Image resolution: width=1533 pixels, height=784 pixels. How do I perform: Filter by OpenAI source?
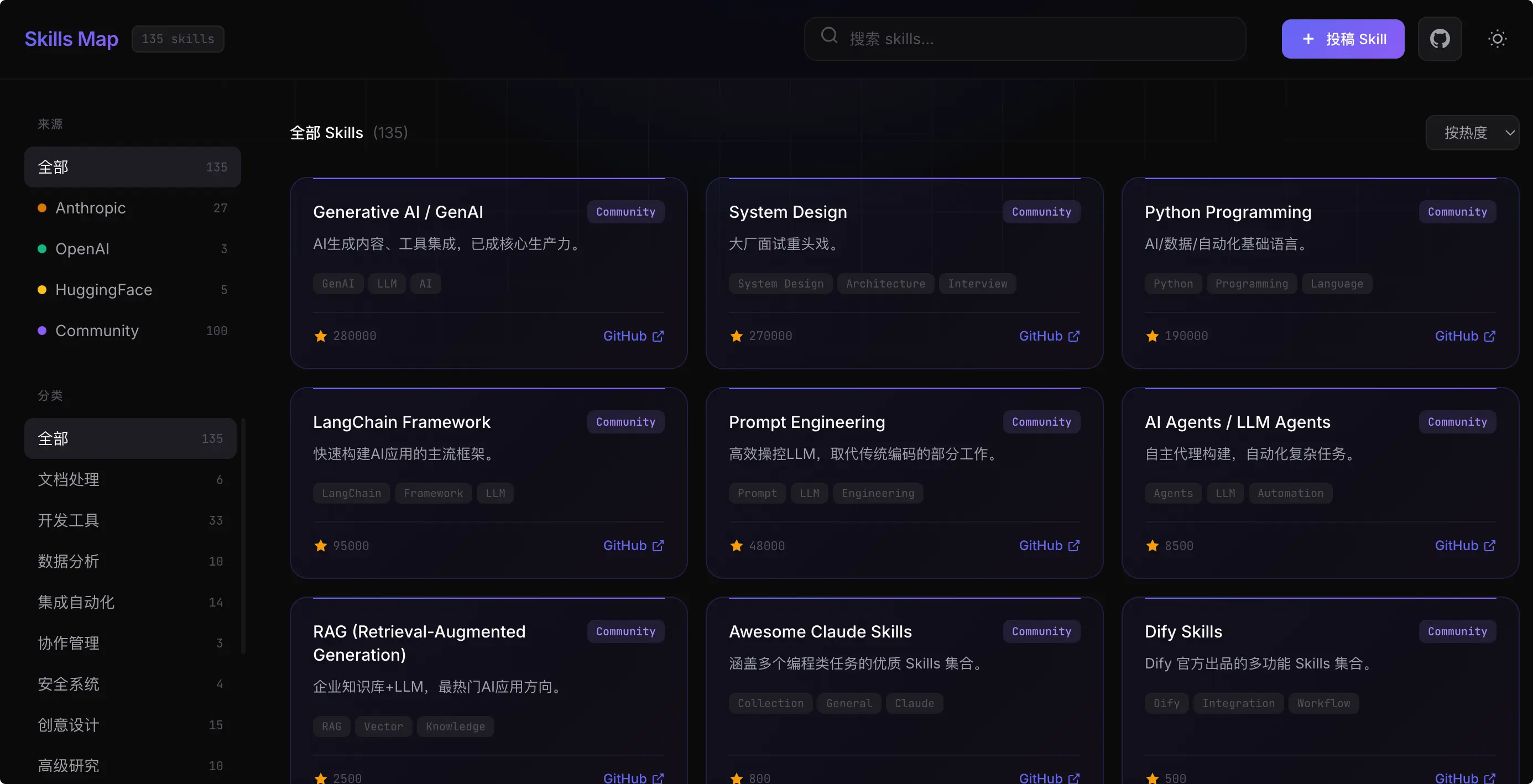(132, 249)
